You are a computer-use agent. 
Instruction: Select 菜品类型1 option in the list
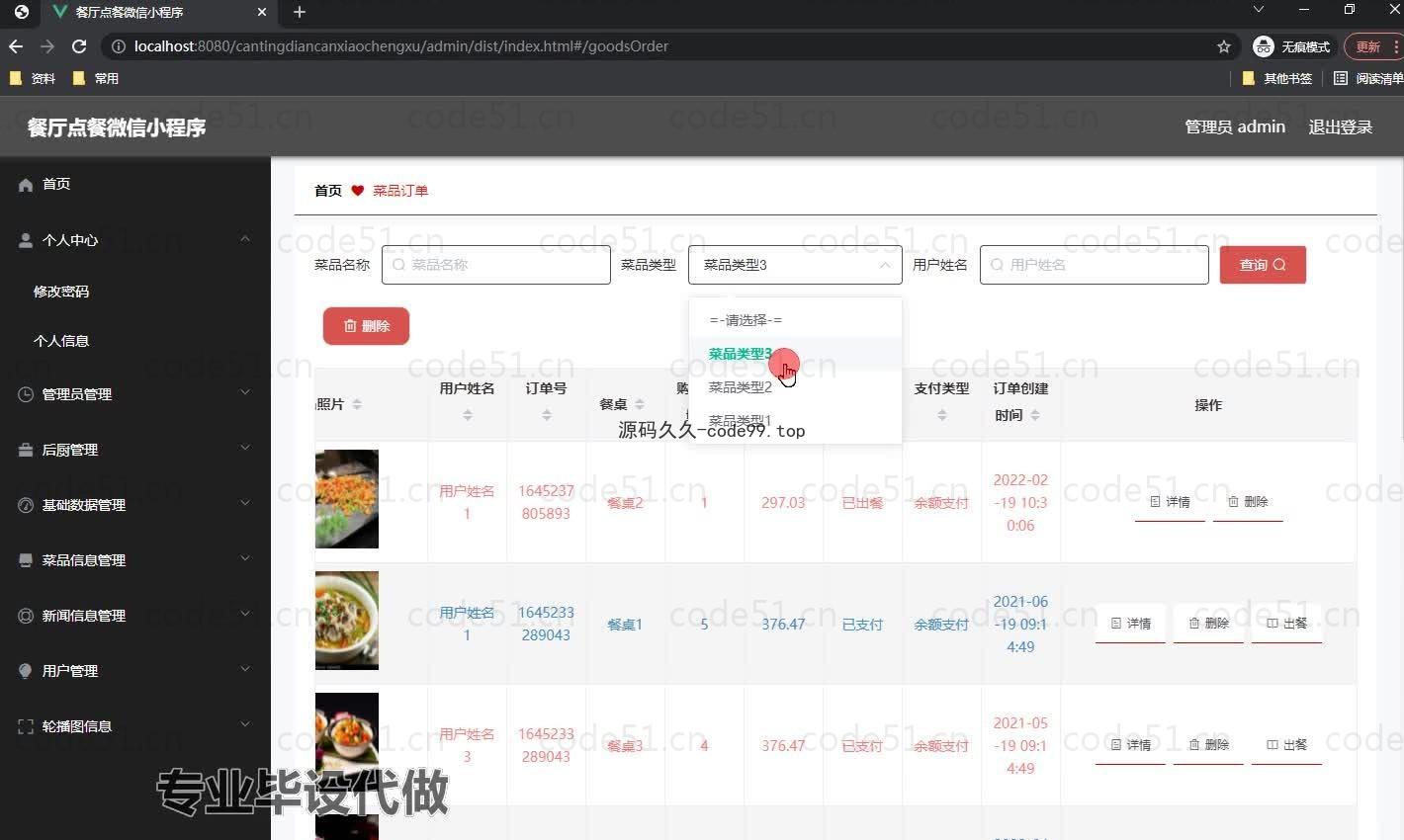pyautogui.click(x=795, y=421)
